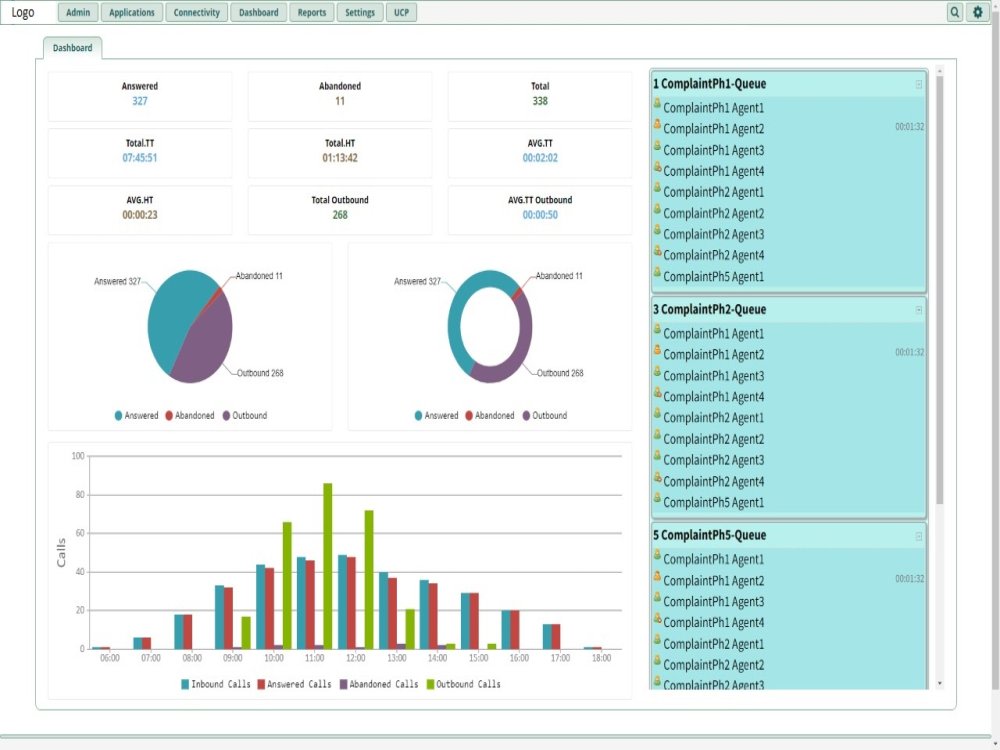1000x750 pixels.
Task: Click ComplaintPh1 Agent2 status icon in ComplaintPh2-Queue
Action: tap(657, 351)
